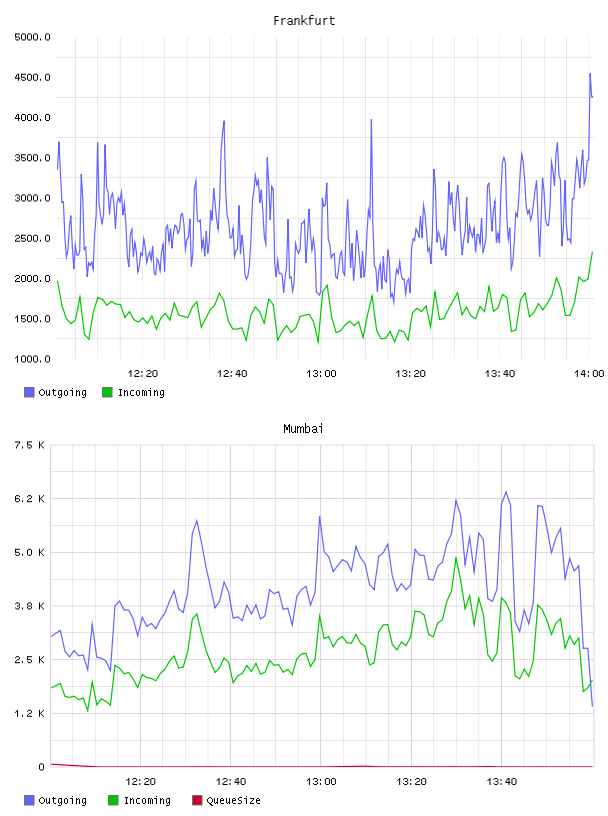Screen dimensions: 608x816
Task: Click the 12:40 time label on Mumbai chart
Action: [x=231, y=782]
